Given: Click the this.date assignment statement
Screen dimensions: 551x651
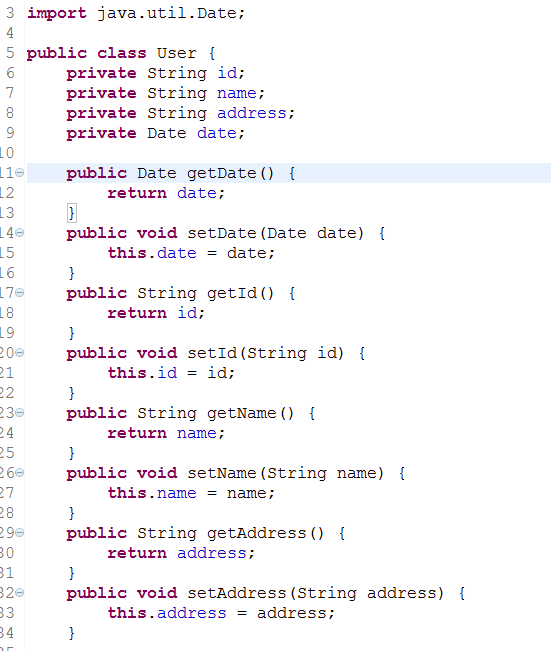Looking at the screenshot, I should (x=191, y=253).
